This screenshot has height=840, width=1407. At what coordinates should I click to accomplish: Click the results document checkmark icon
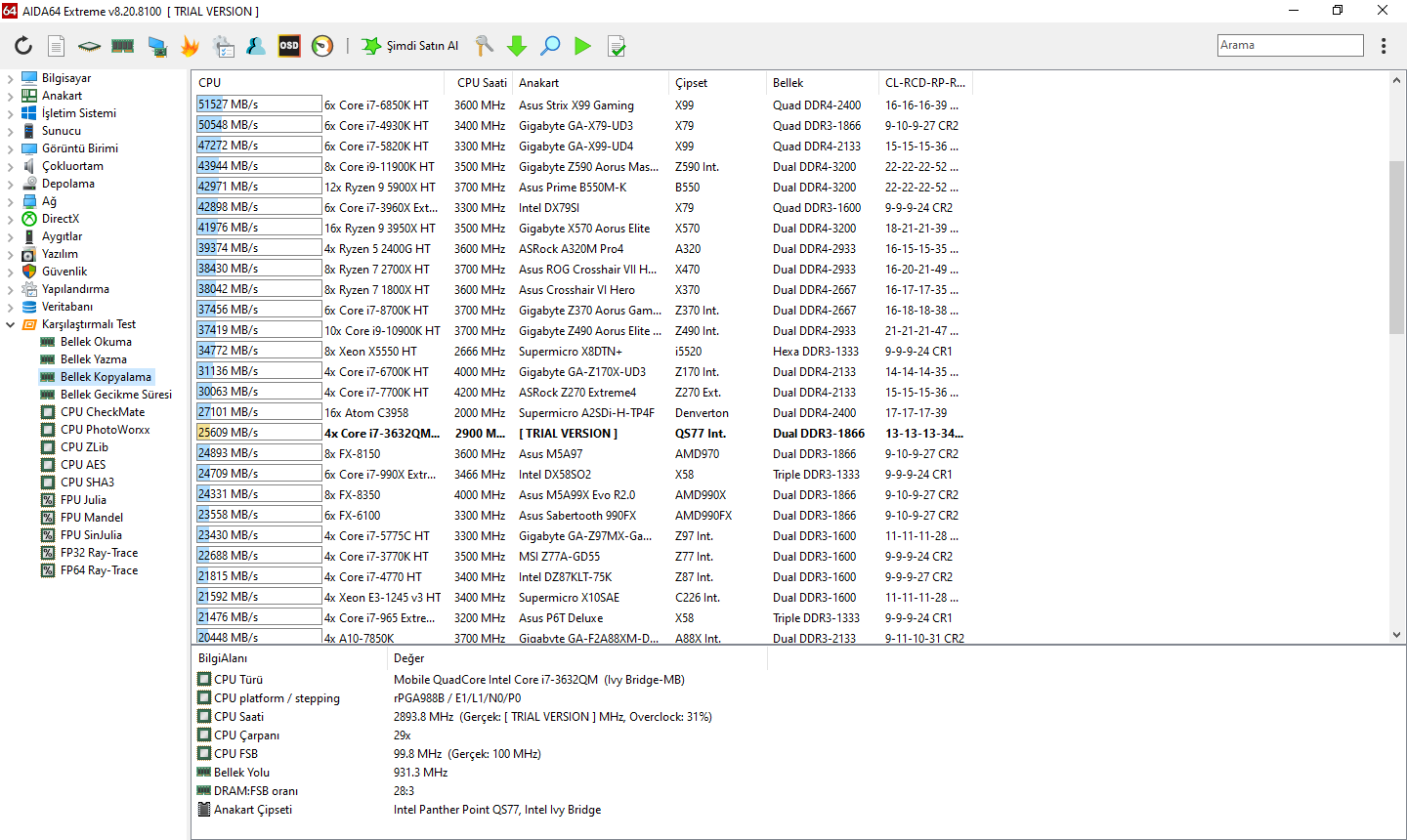(617, 45)
